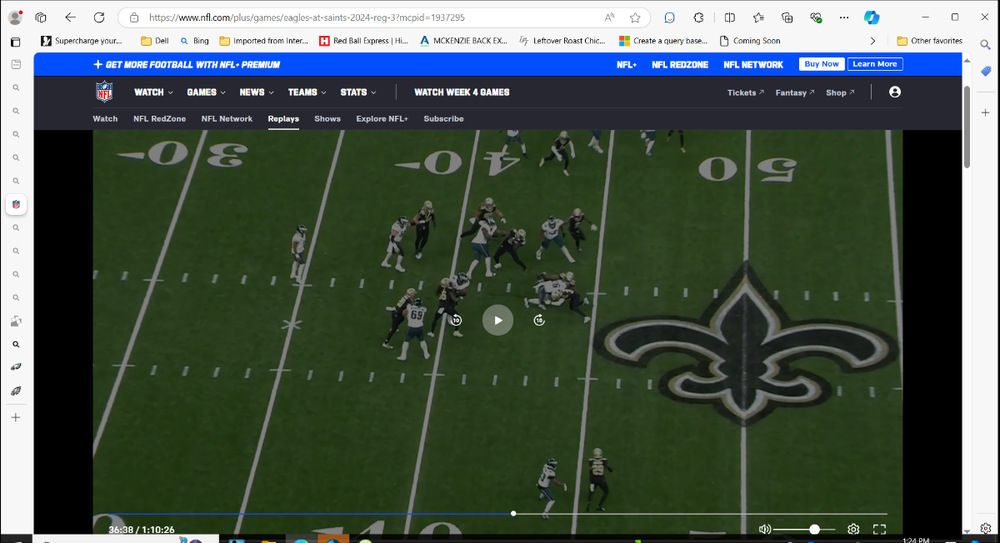Enter fullscreen video mode
Image resolution: width=1000 pixels, height=543 pixels.
pos(880,529)
